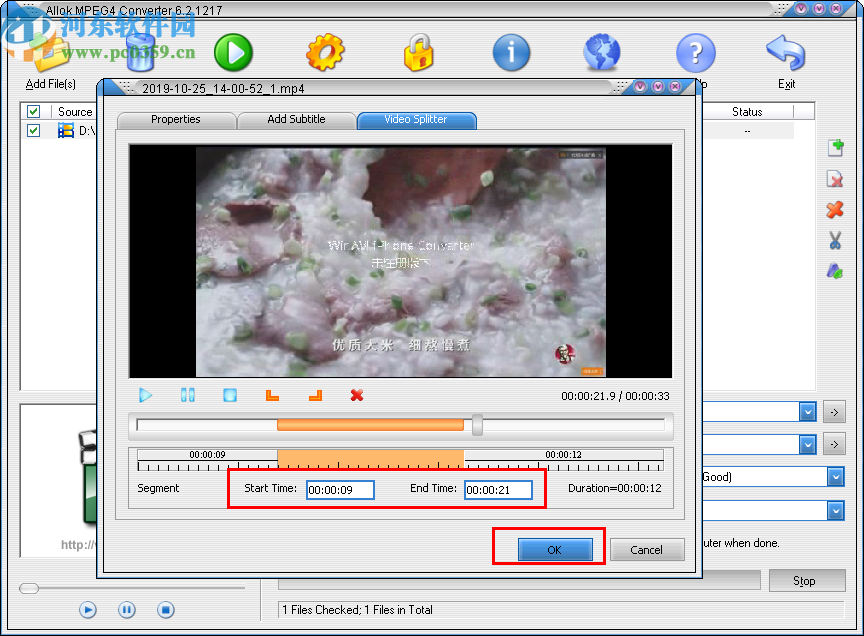Delete selected segment with the page-delete icon
Viewport: 864px width, 636px height.
[x=835, y=178]
